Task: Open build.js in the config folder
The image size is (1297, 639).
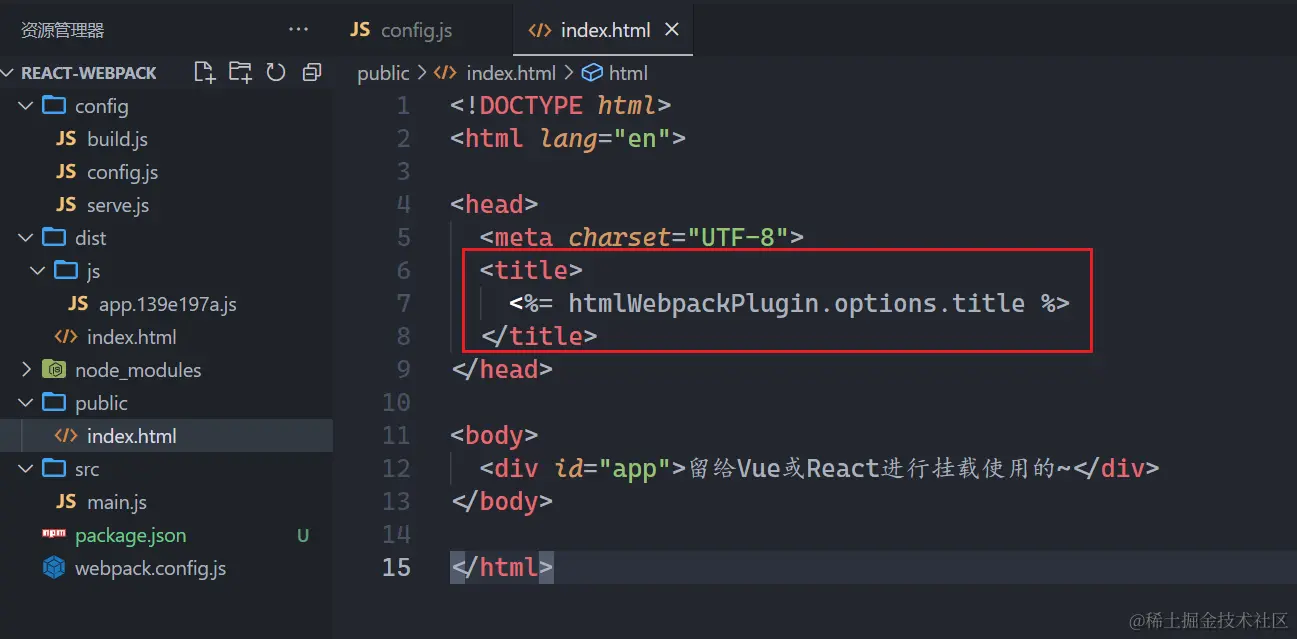Action: [x=117, y=139]
